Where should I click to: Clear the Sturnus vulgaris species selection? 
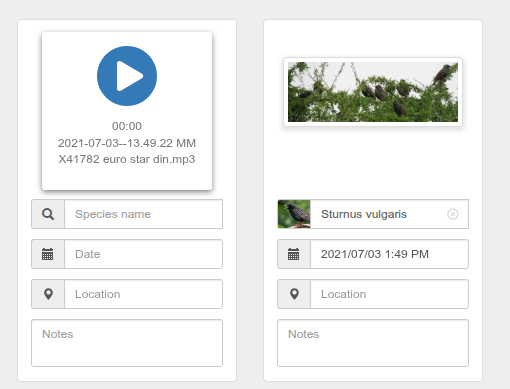tap(452, 214)
